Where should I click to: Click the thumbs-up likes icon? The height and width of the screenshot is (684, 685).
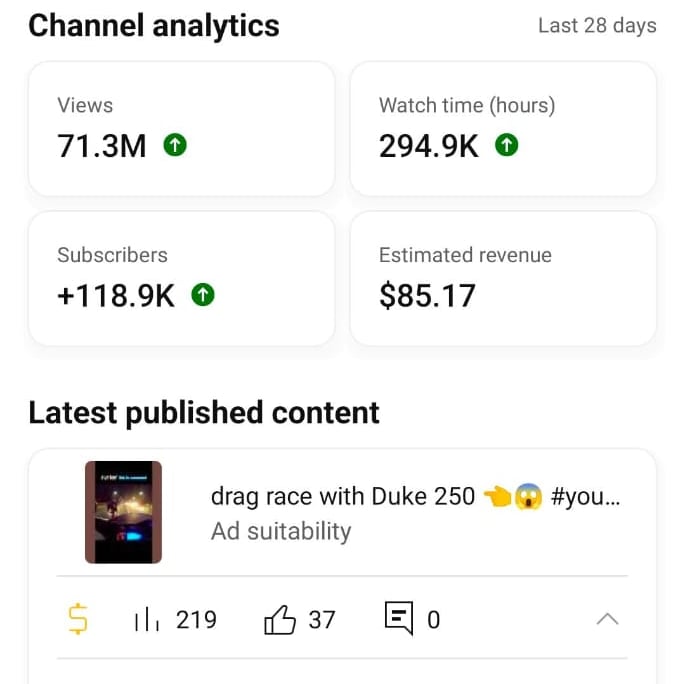tap(279, 621)
